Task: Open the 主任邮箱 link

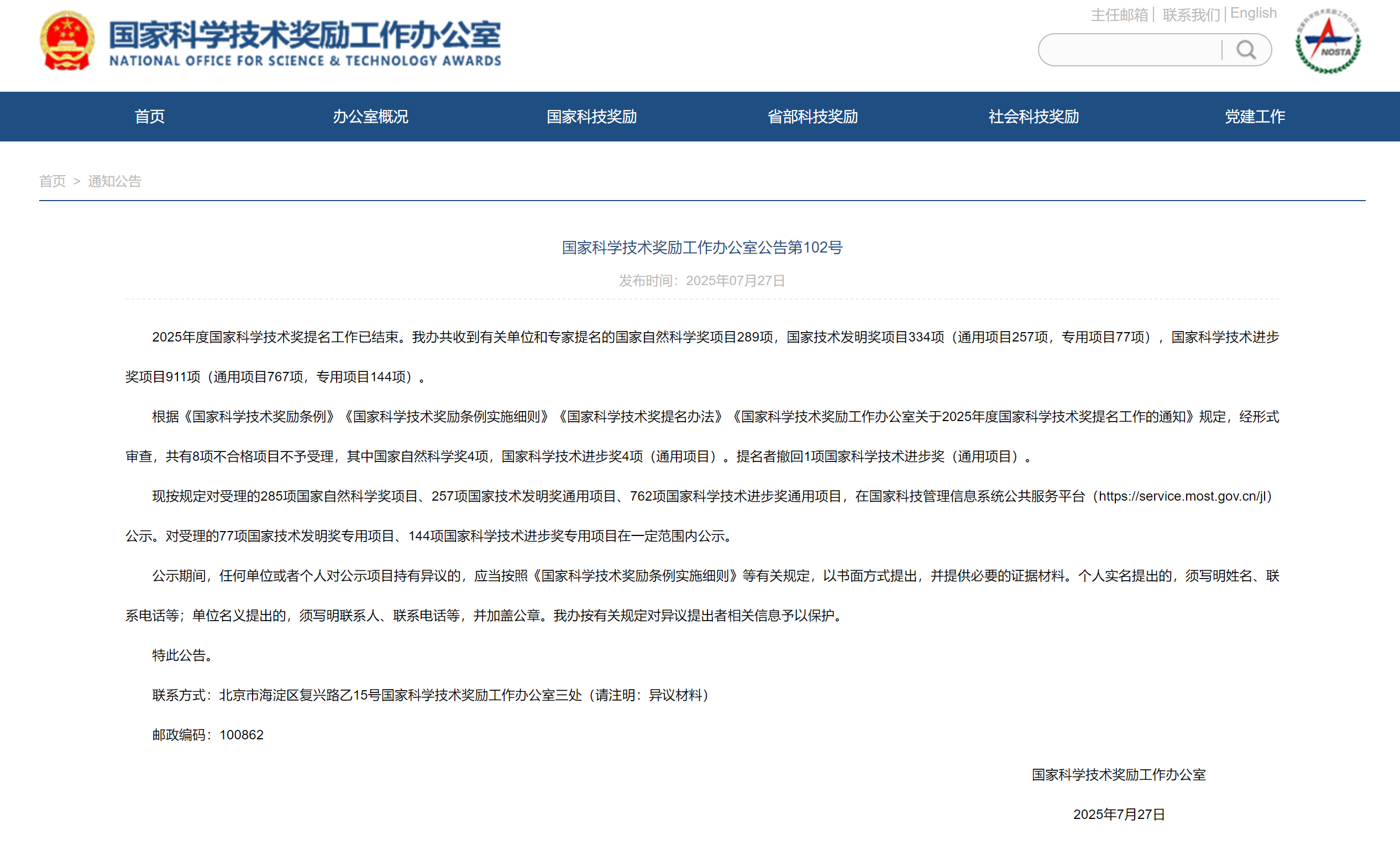Action: [x=1119, y=15]
